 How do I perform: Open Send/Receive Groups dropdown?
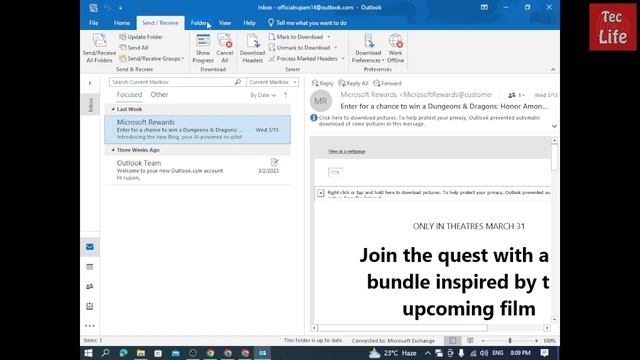tap(151, 58)
